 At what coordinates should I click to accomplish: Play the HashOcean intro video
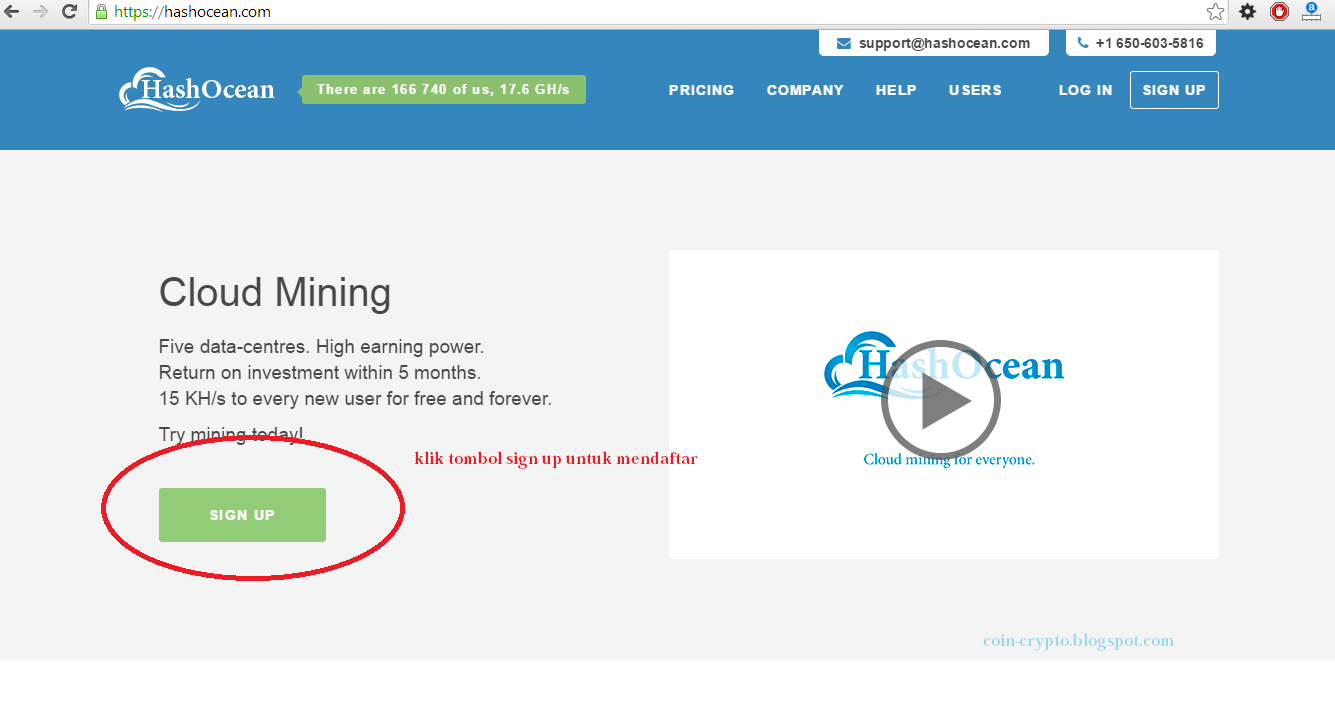pyautogui.click(x=940, y=400)
